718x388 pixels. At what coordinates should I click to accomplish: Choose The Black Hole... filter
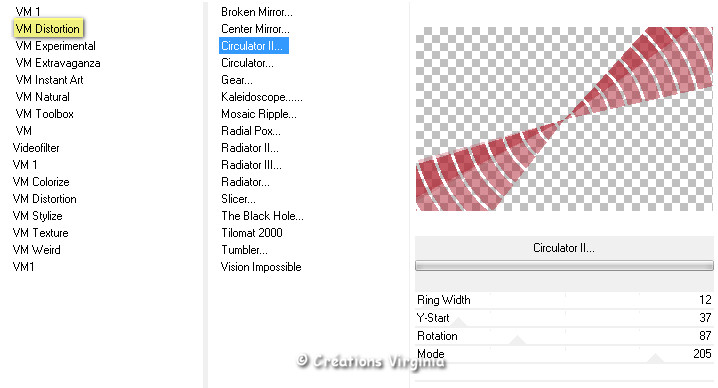click(x=262, y=216)
